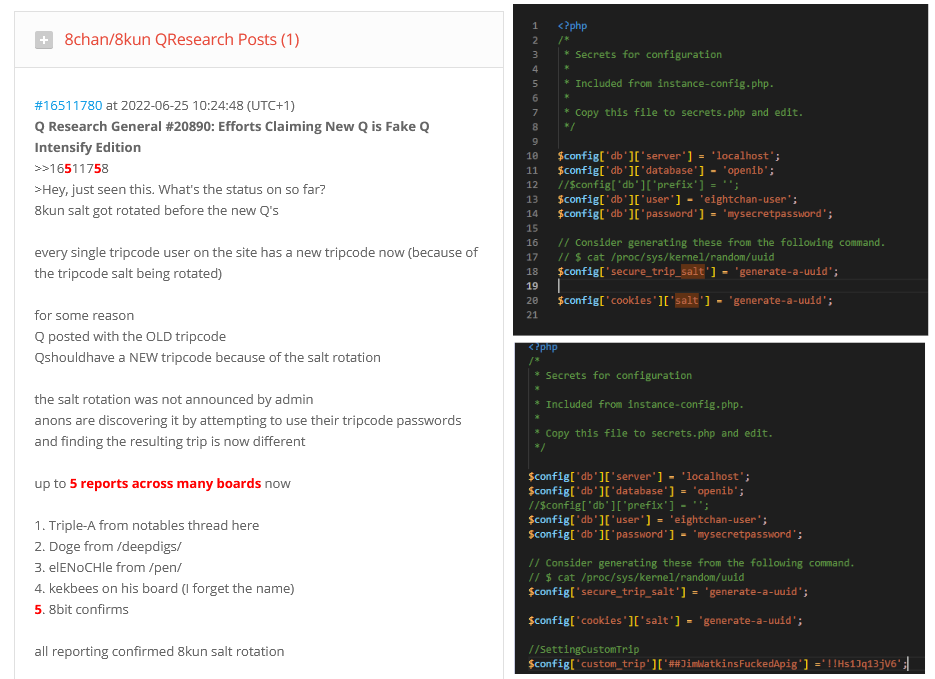Click the top code image thumbnail

tap(720, 170)
